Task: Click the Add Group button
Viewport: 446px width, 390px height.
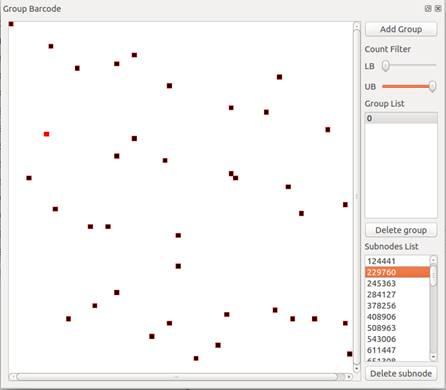Action: [x=401, y=29]
